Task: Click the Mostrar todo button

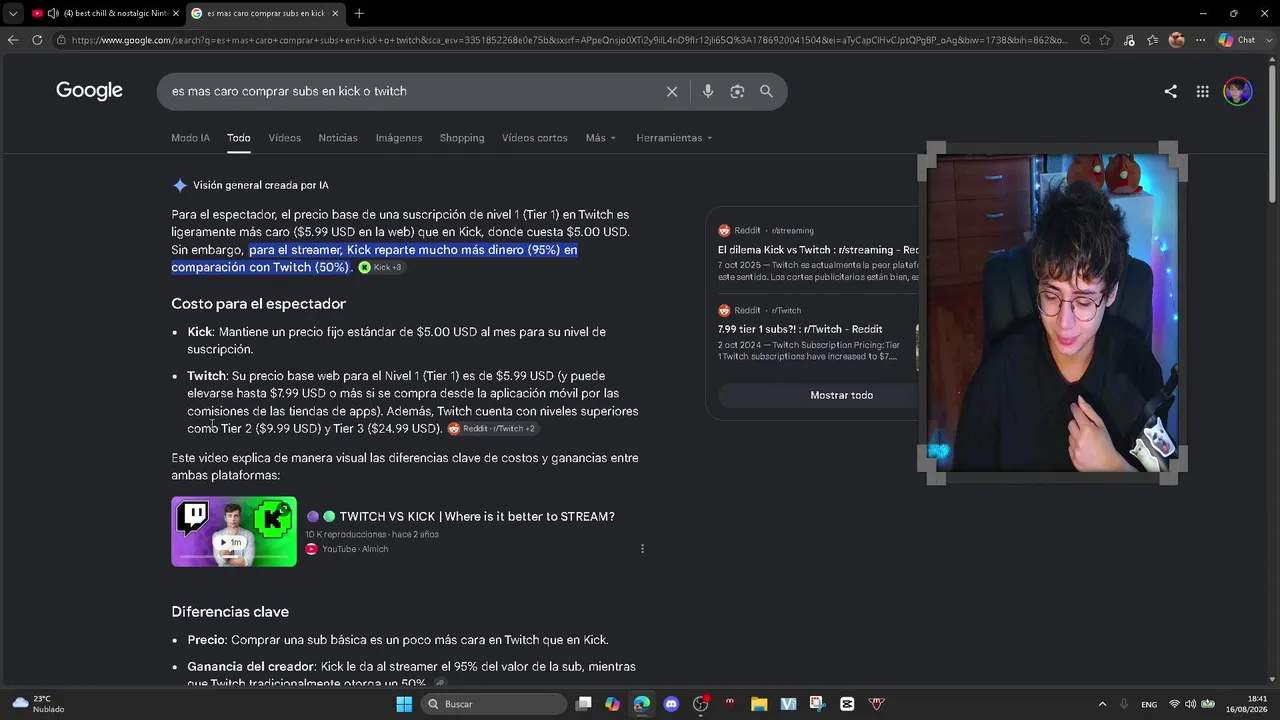Action: pos(841,395)
